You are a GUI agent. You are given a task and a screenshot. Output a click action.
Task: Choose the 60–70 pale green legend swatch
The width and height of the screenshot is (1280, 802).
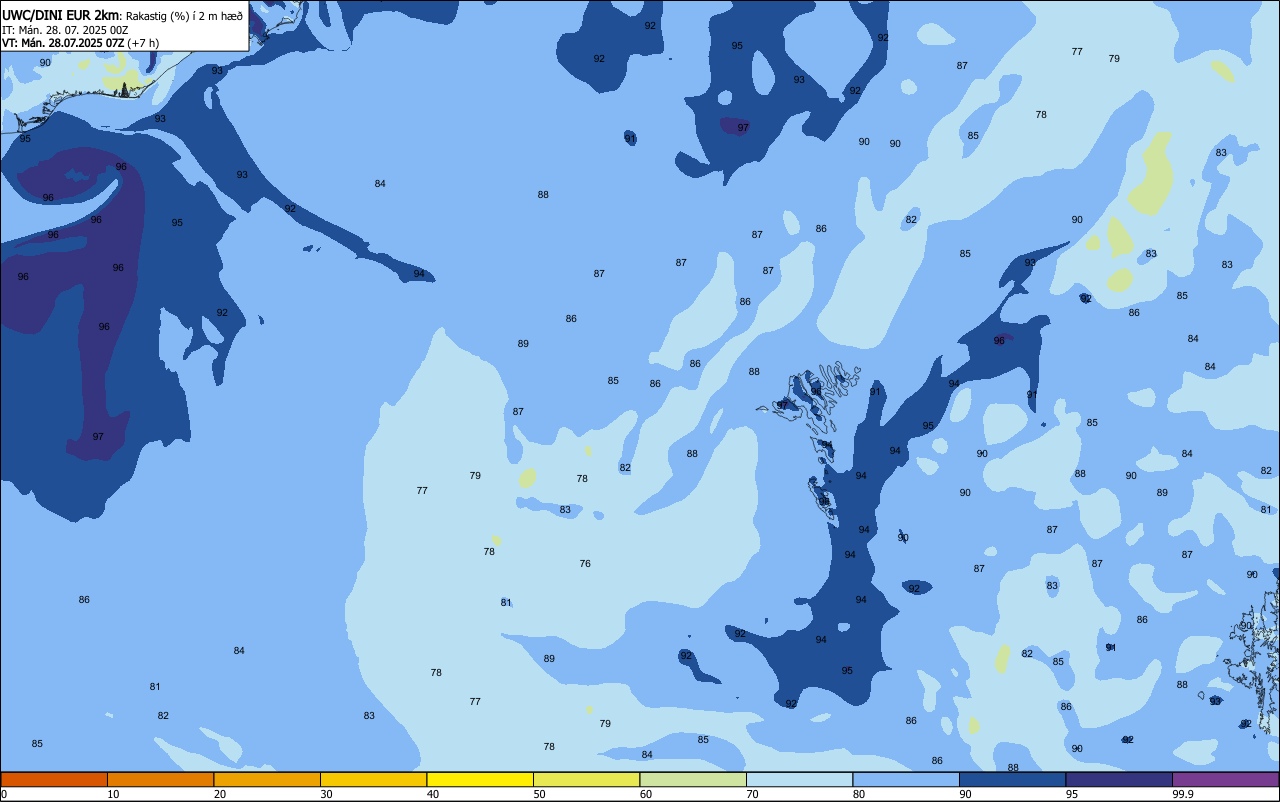693,779
